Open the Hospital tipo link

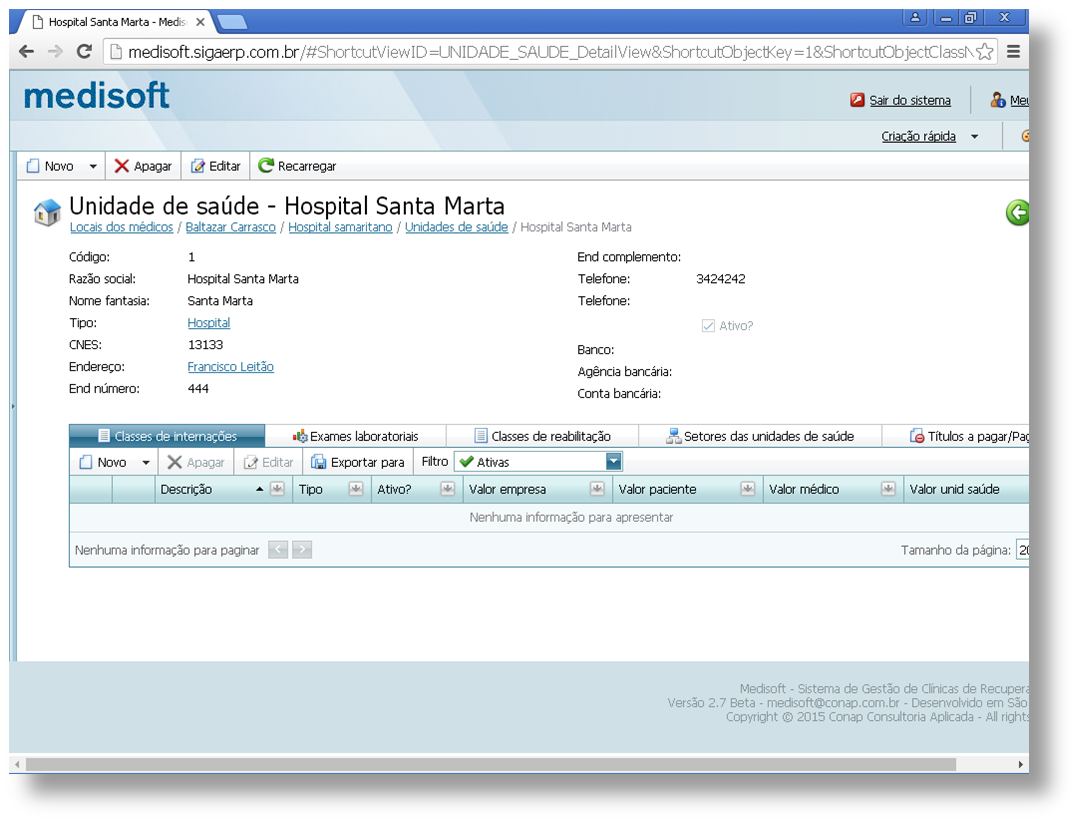[209, 322]
